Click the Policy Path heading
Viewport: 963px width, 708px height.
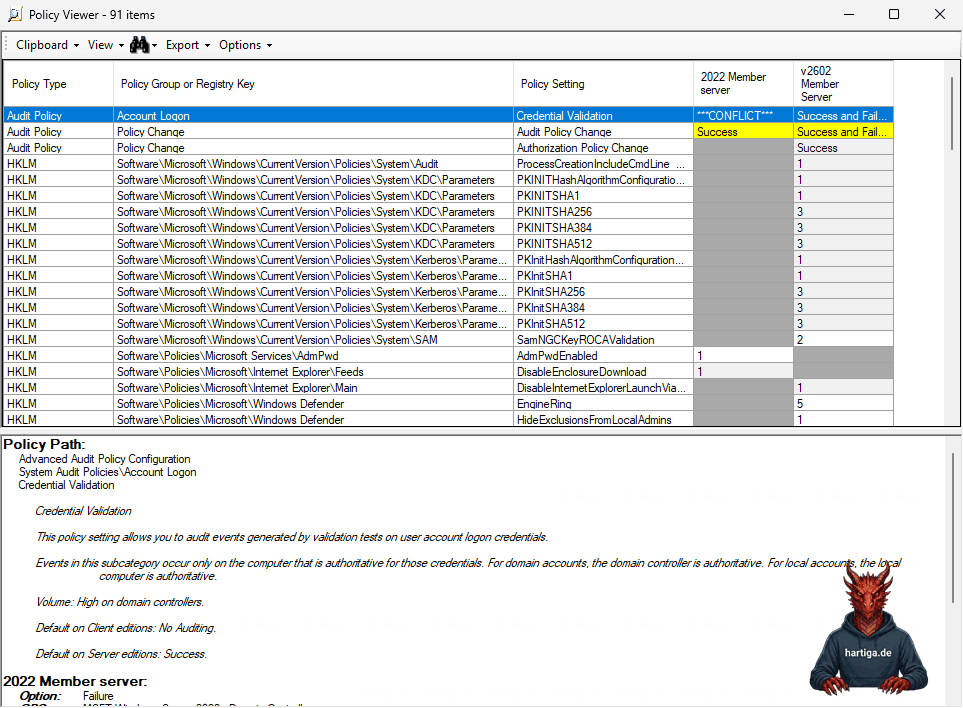point(44,444)
